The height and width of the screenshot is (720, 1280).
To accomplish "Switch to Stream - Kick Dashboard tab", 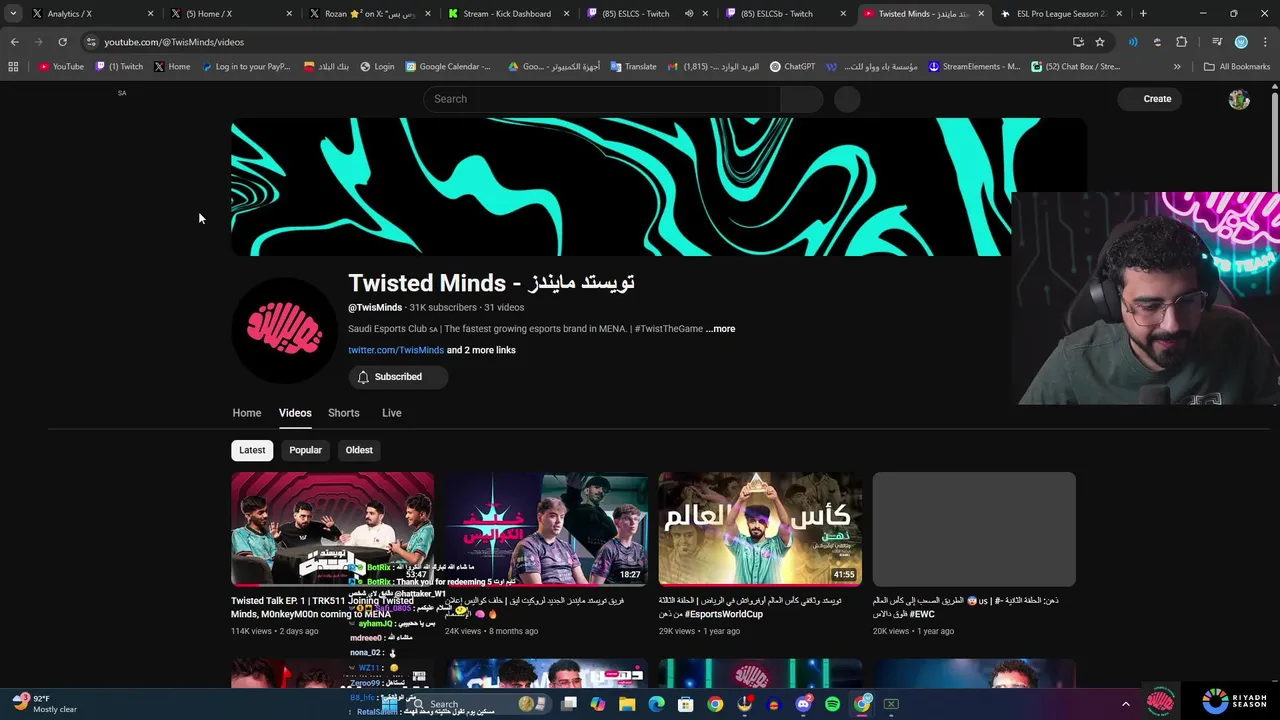I will click(508, 14).
